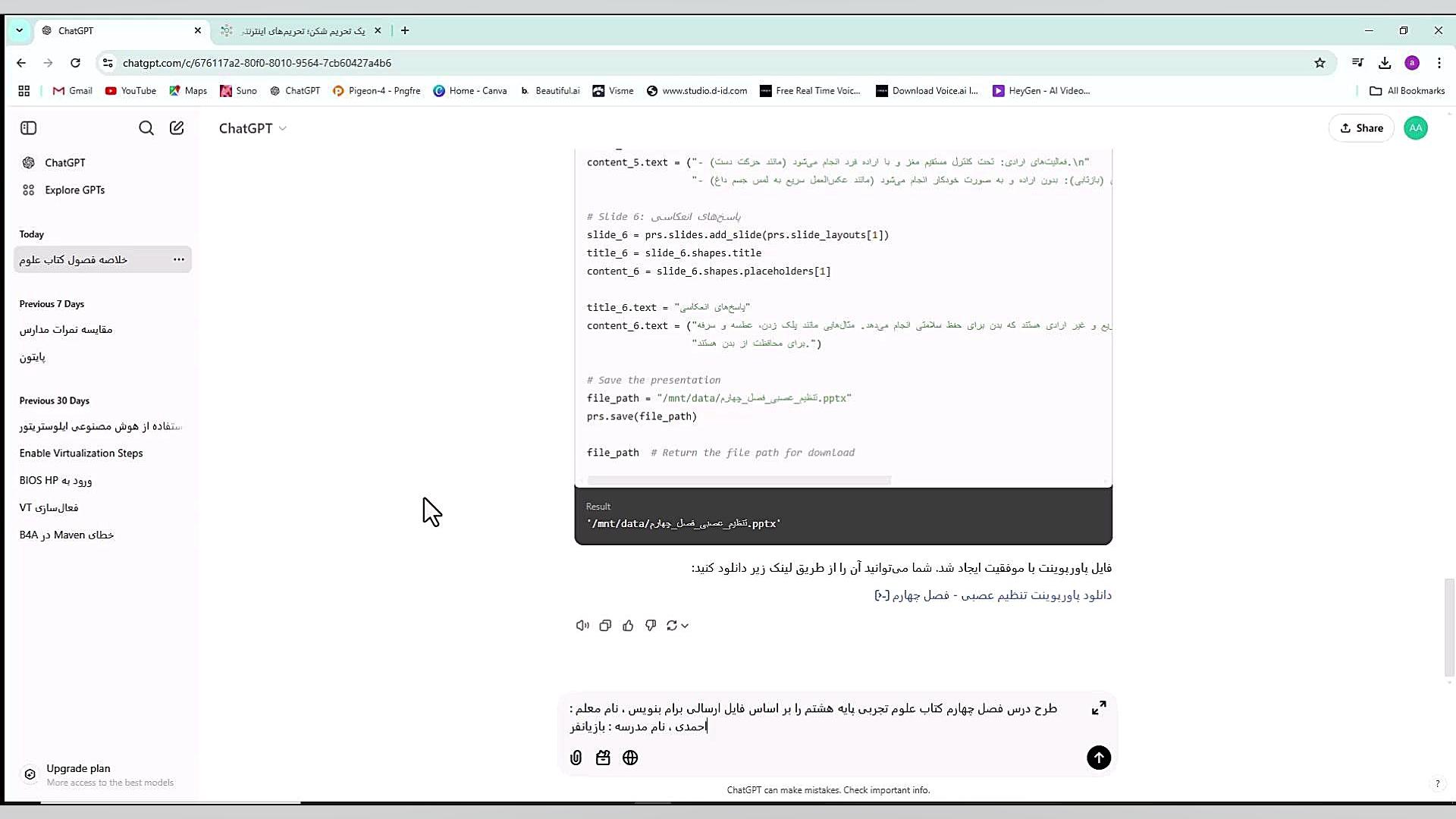Start a new chat with the compose icon
This screenshot has height=819, width=1456.
(x=177, y=128)
